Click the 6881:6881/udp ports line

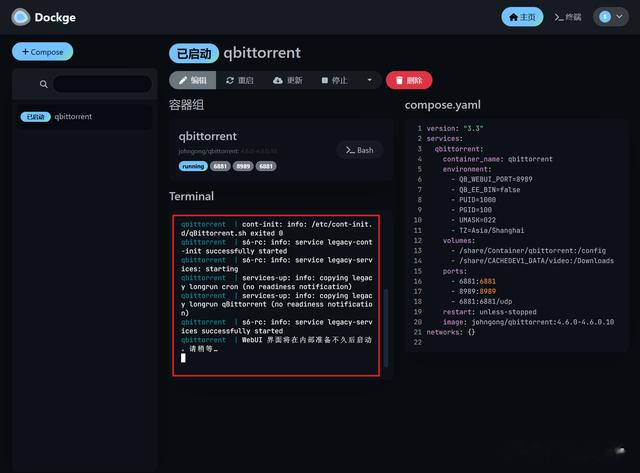(481, 302)
